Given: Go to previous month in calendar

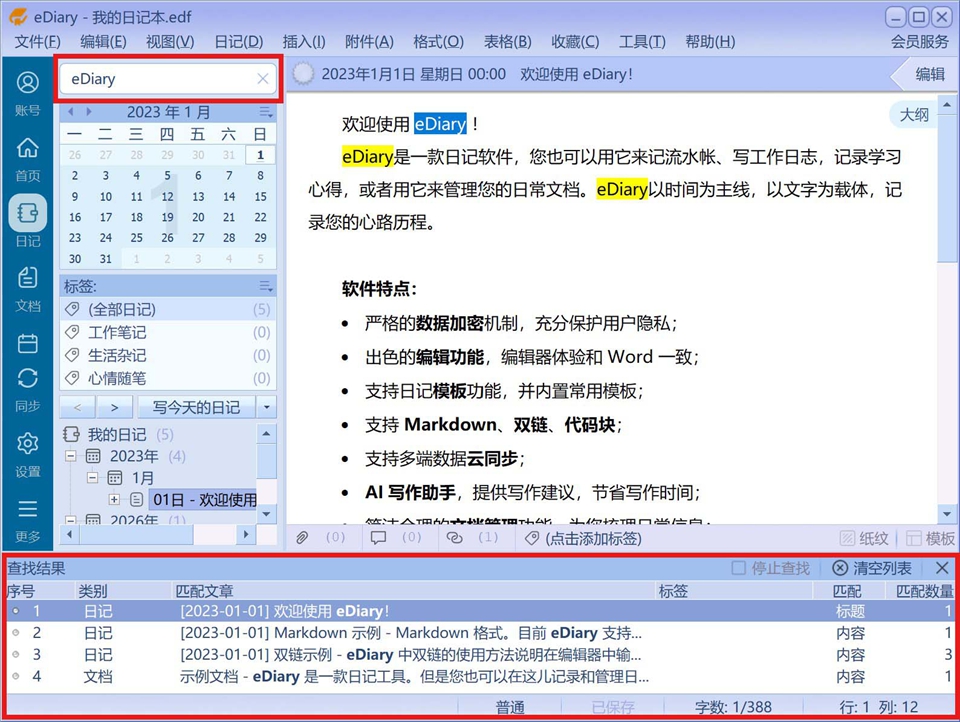Looking at the screenshot, I should [x=71, y=111].
